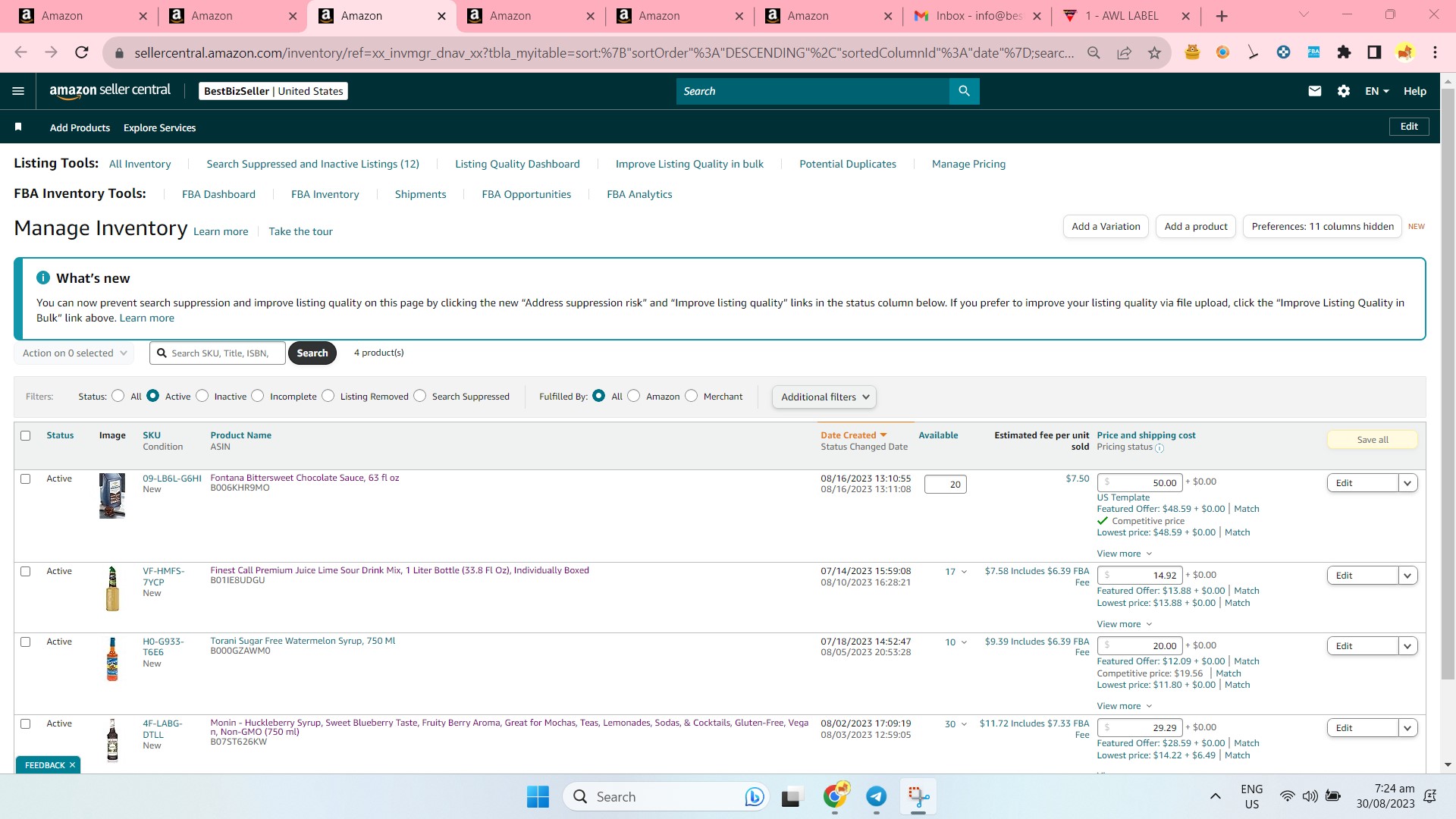Screen dimensions: 1456x819
Task: Open the Shipments tool
Action: tap(420, 194)
